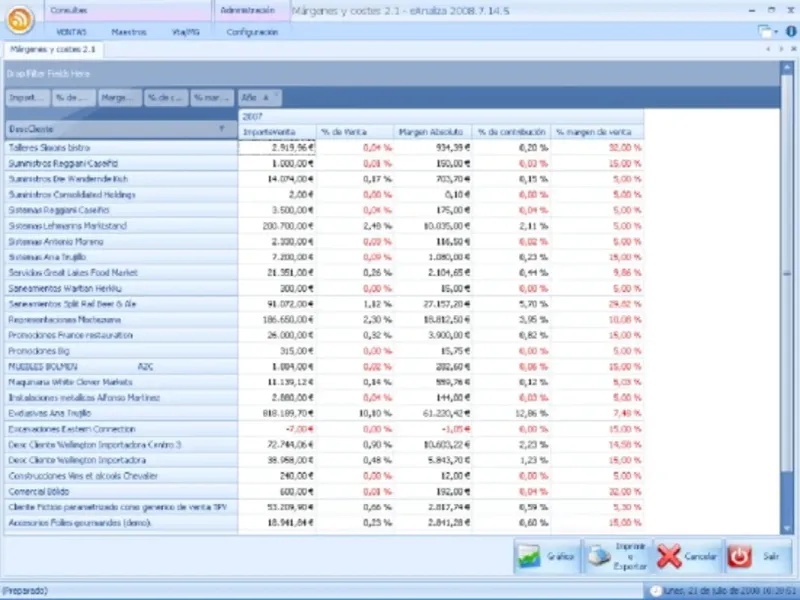Screen dimensions: 800x600
Task: Click the previous tab arrow near the tab strip
Action: click(x=768, y=49)
